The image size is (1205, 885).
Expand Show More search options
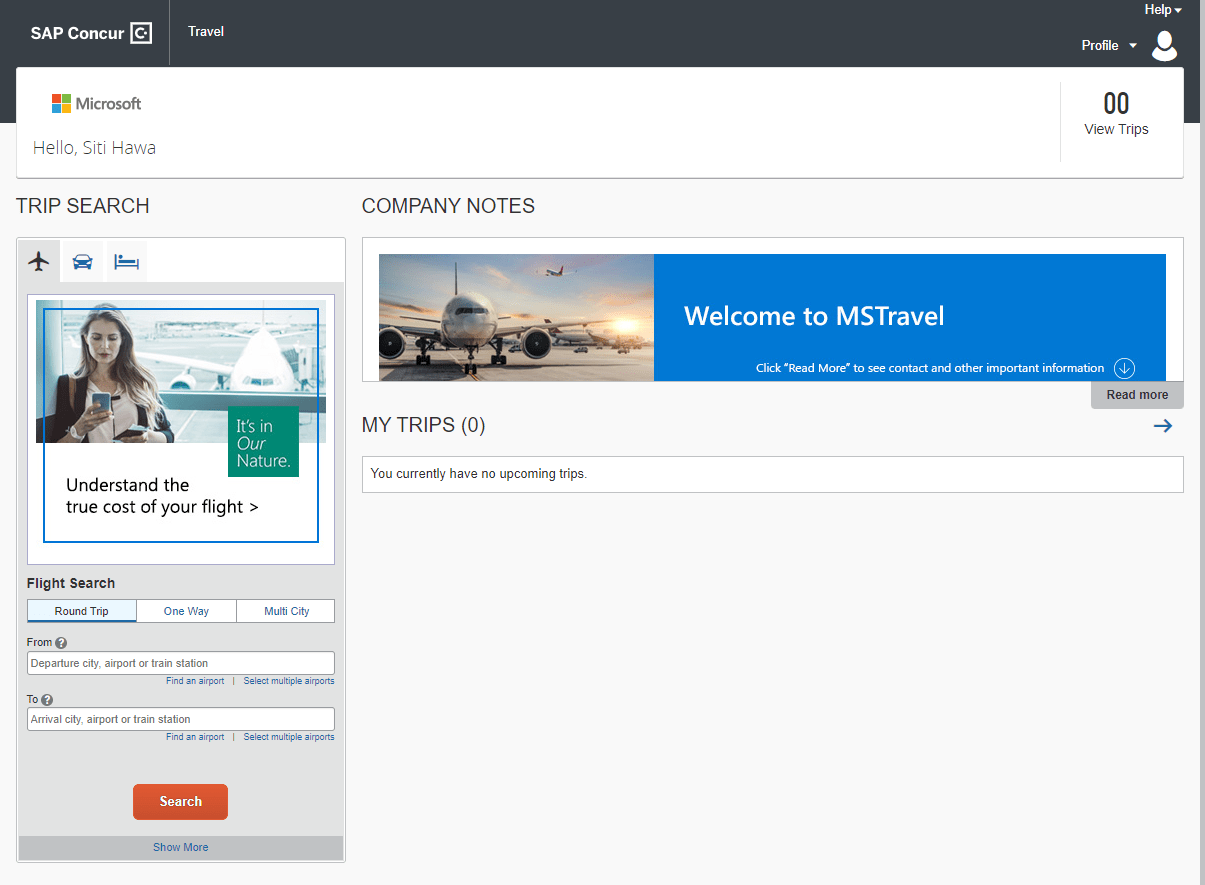point(181,848)
